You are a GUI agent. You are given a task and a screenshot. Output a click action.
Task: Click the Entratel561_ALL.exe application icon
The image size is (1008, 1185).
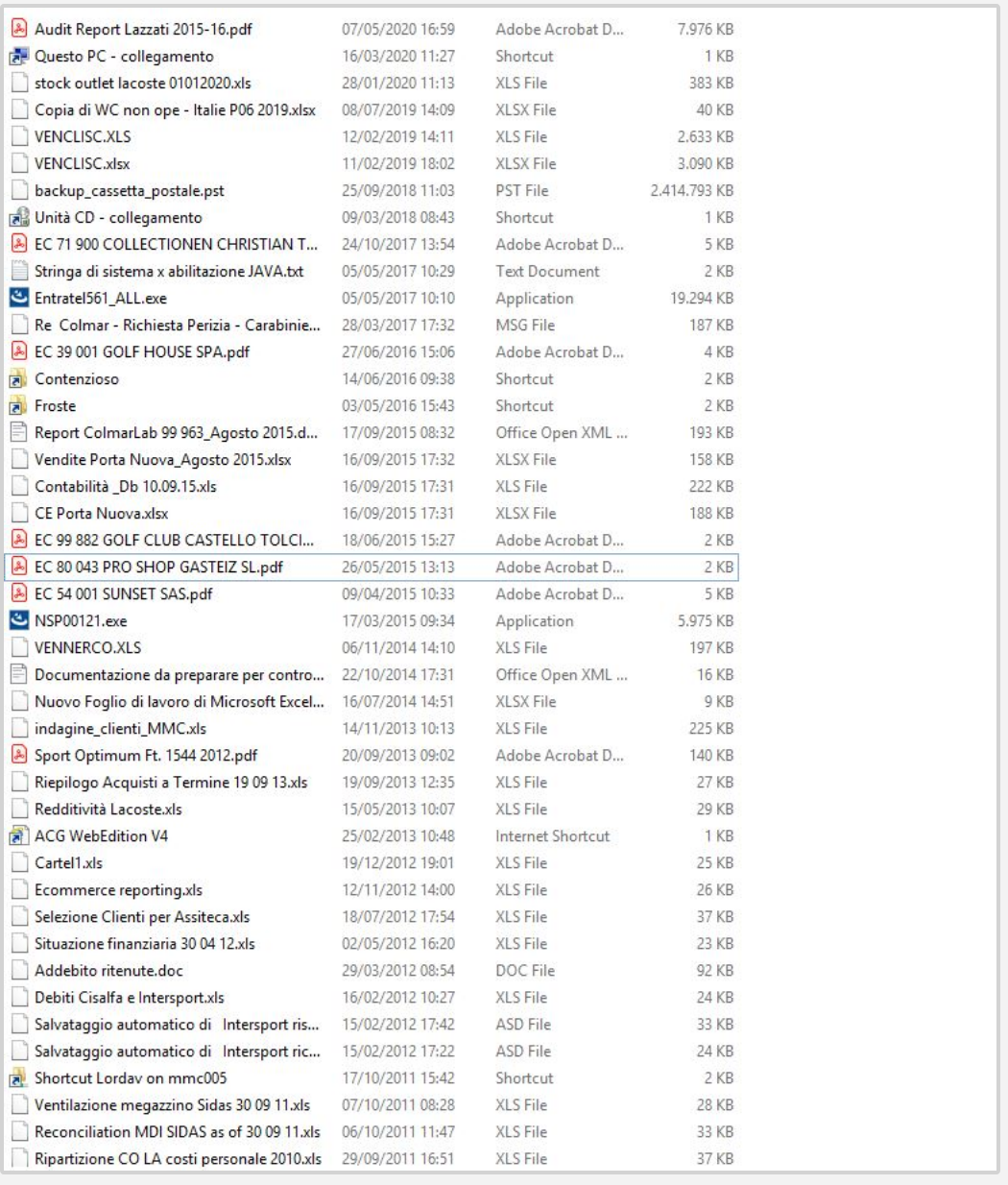click(x=18, y=298)
